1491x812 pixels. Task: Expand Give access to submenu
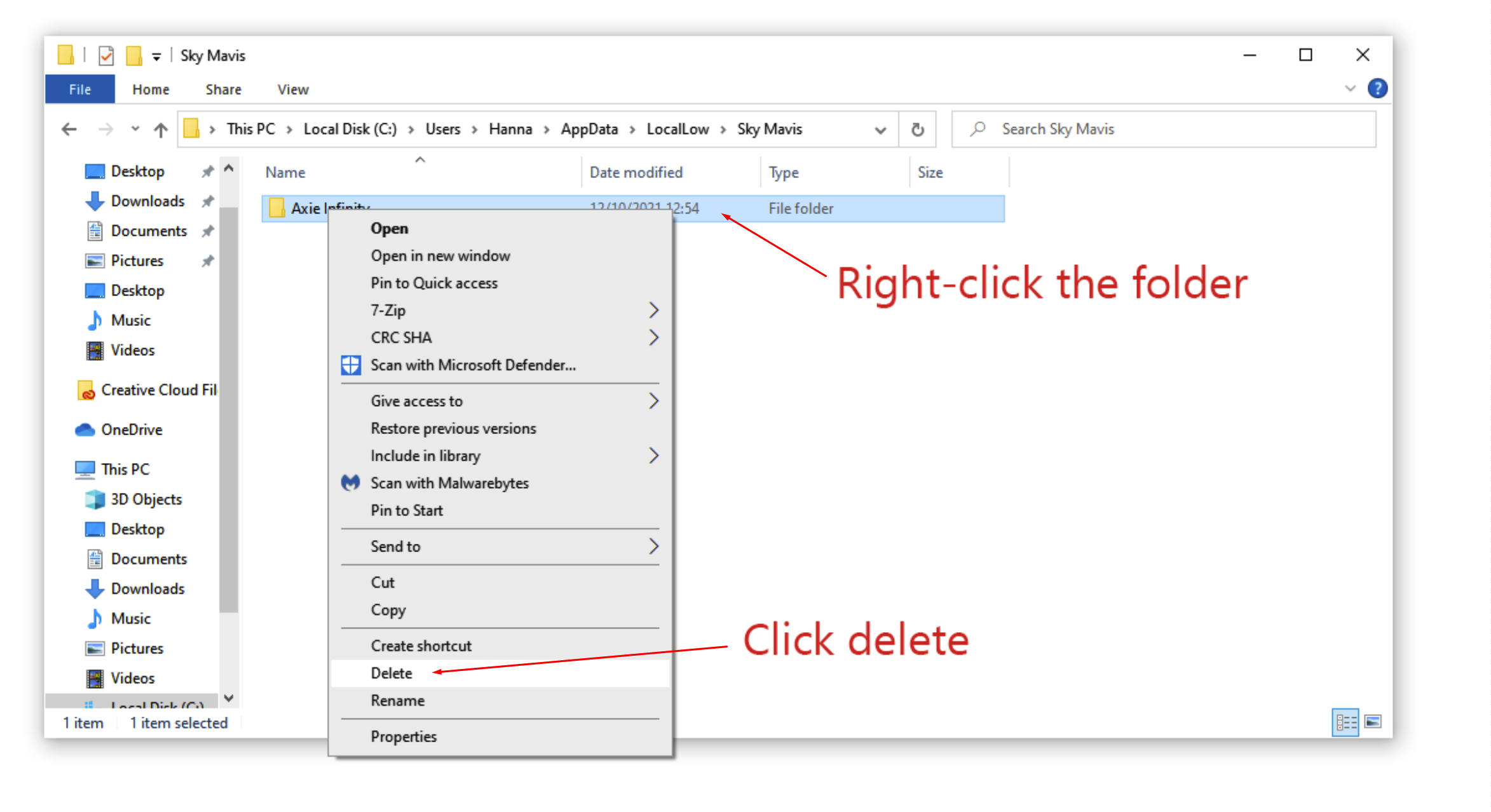coord(654,400)
